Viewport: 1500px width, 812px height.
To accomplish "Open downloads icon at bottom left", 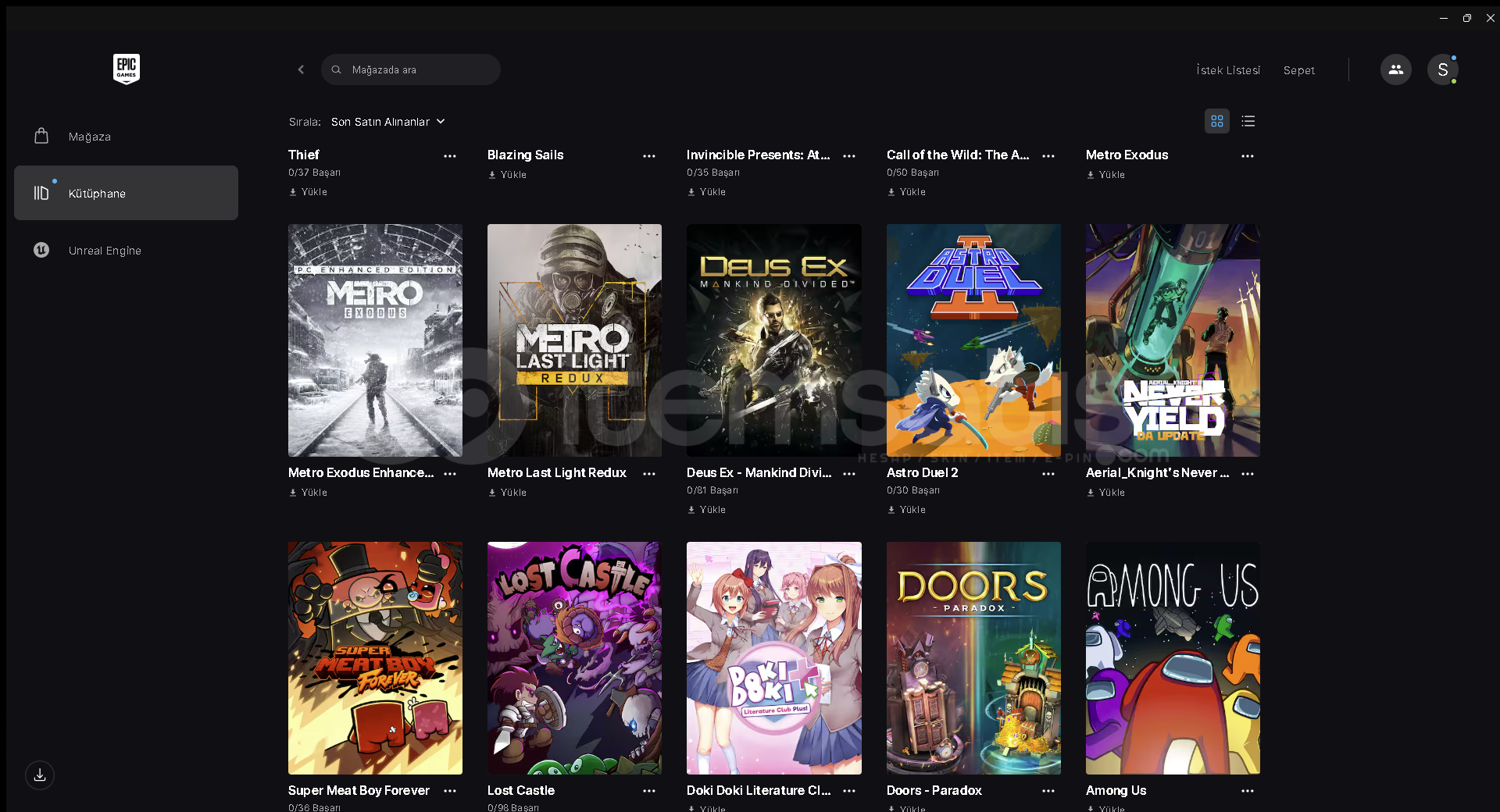I will coord(40,775).
